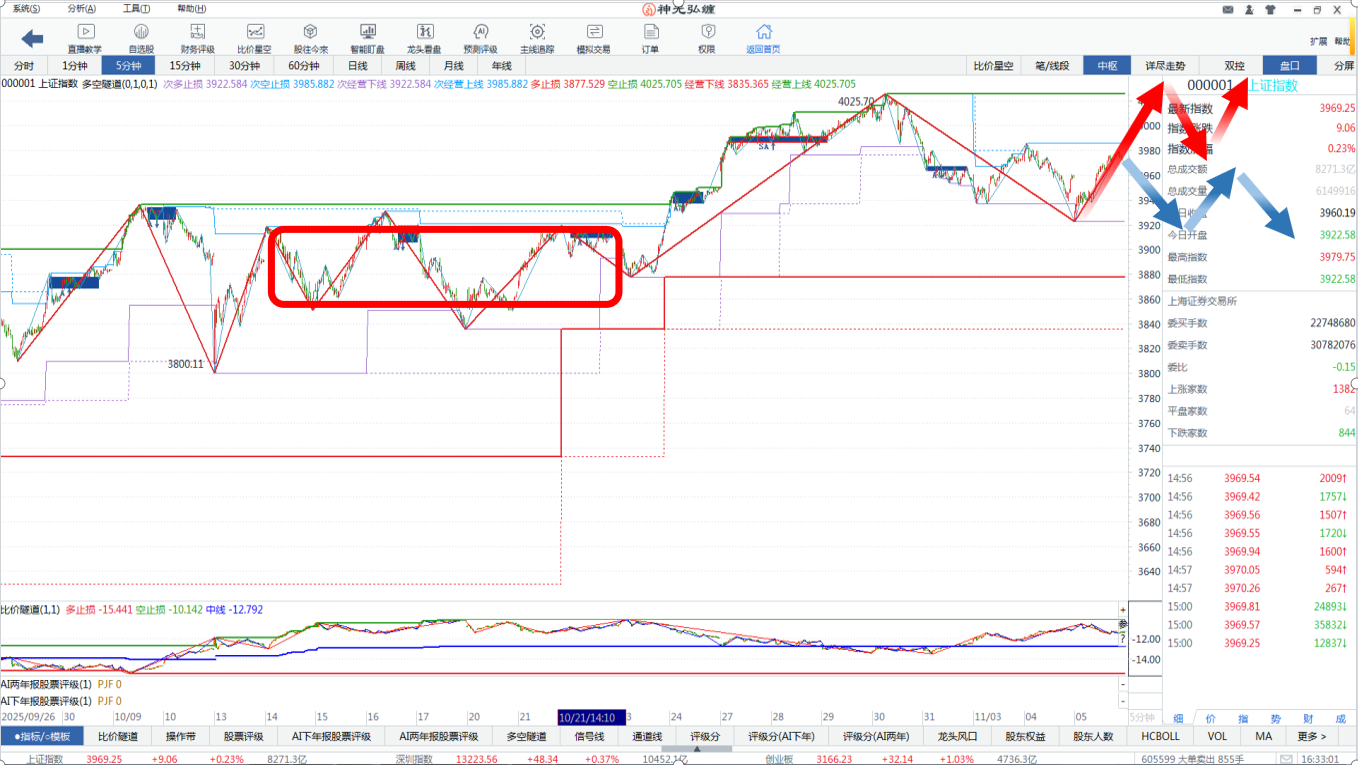1358x765 pixels.
Task: Open the mail envelope icon in title bar
Action: coord(1228,9)
